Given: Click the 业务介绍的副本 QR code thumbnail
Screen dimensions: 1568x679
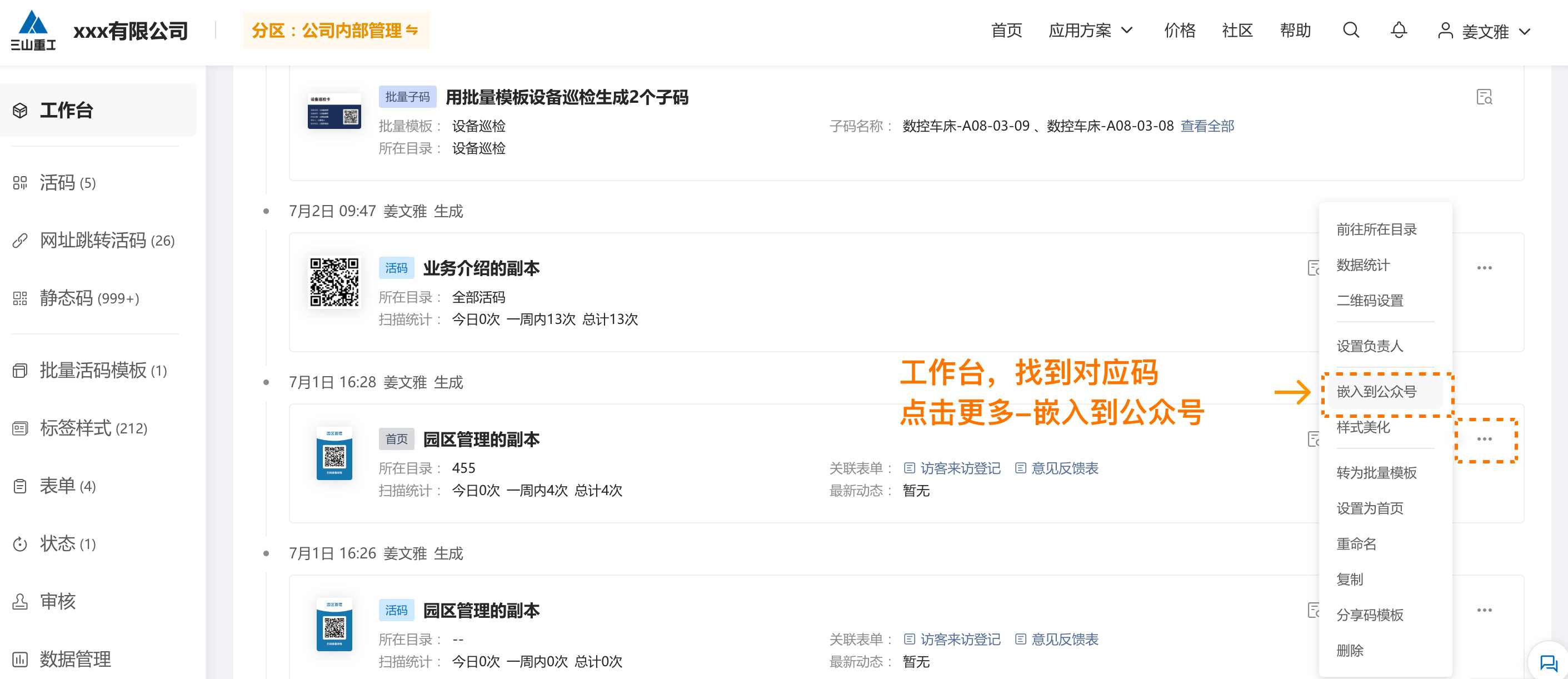Looking at the screenshot, I should tap(334, 282).
